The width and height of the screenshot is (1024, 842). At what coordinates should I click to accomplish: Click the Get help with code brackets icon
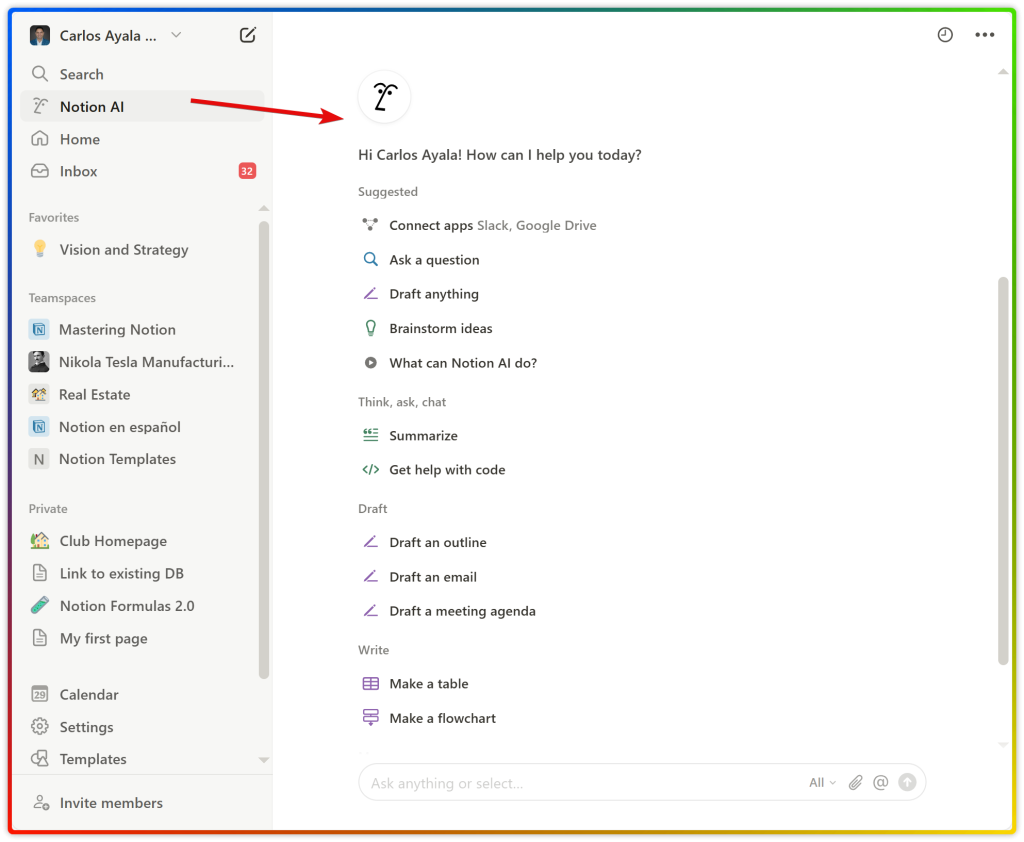point(370,469)
